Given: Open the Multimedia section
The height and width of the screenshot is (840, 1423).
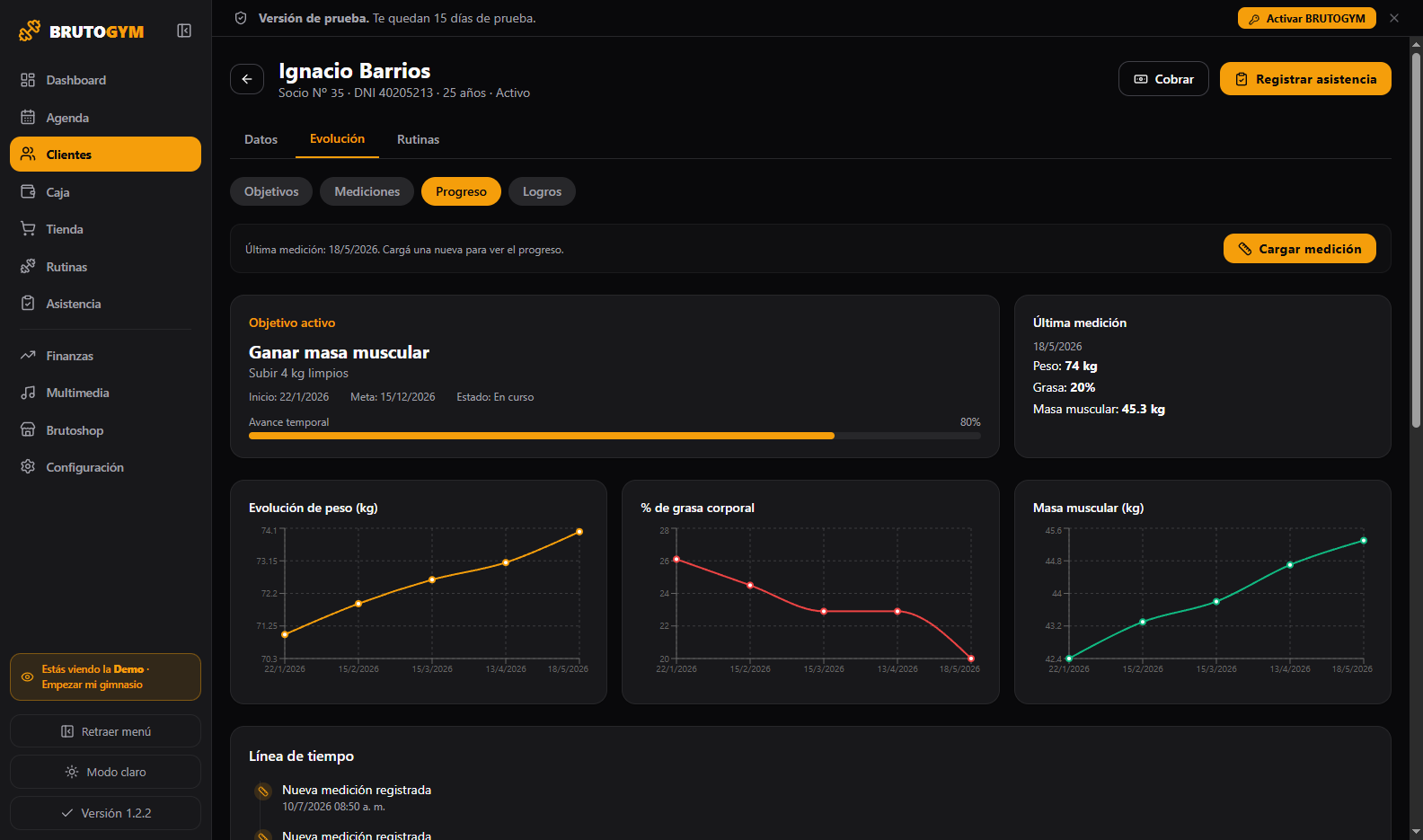Looking at the screenshot, I should tap(105, 393).
